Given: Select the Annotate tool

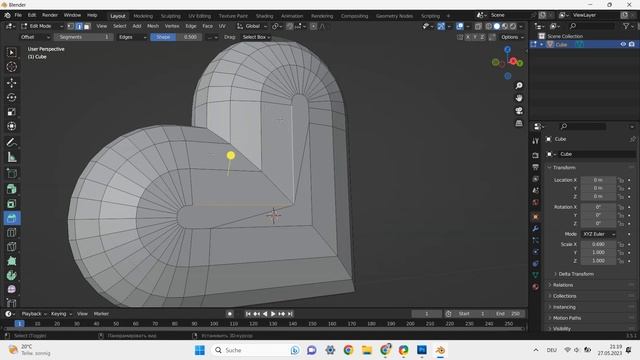Looking at the screenshot, I should tap(11, 142).
